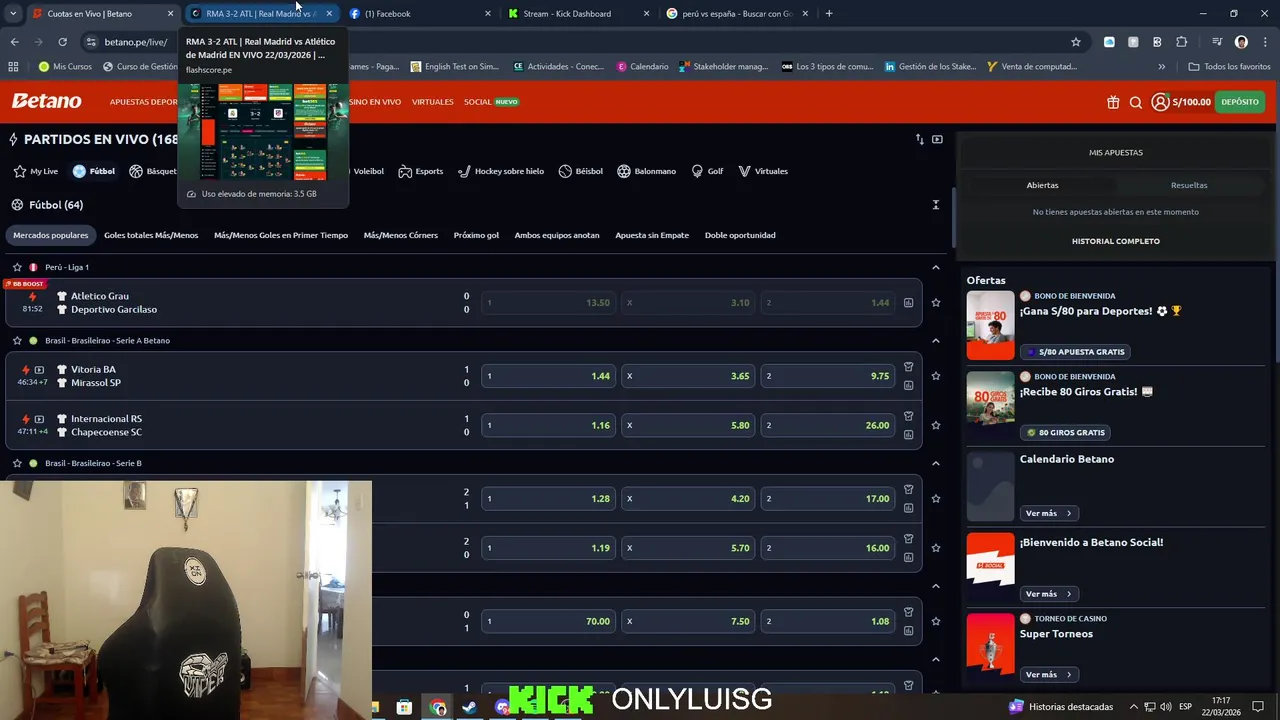Show hidden system tray icons
The height and width of the screenshot is (720, 1280).
click(1134, 707)
